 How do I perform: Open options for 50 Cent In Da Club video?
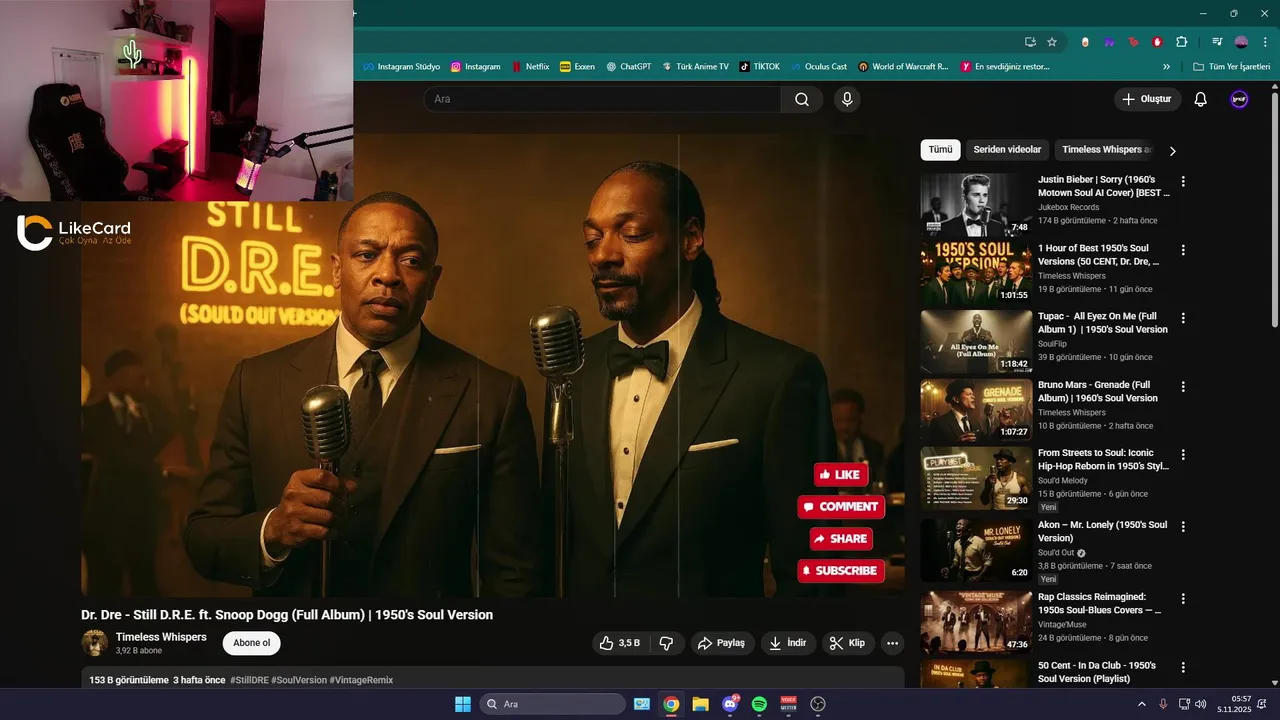click(x=1183, y=667)
